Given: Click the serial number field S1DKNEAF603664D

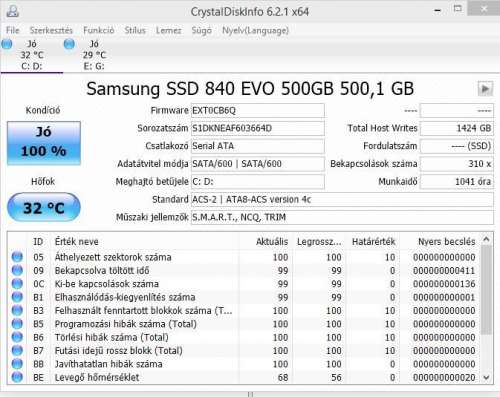Looking at the screenshot, I should click(x=258, y=128).
